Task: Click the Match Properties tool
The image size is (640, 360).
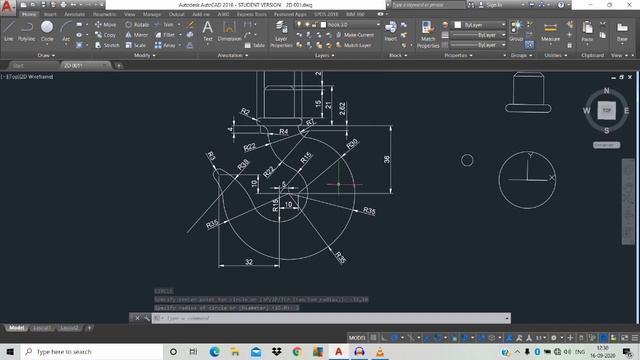Action: click(427, 34)
